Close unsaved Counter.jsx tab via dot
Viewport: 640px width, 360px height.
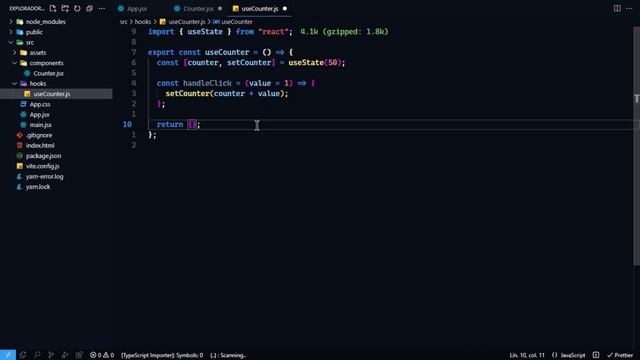point(220,9)
